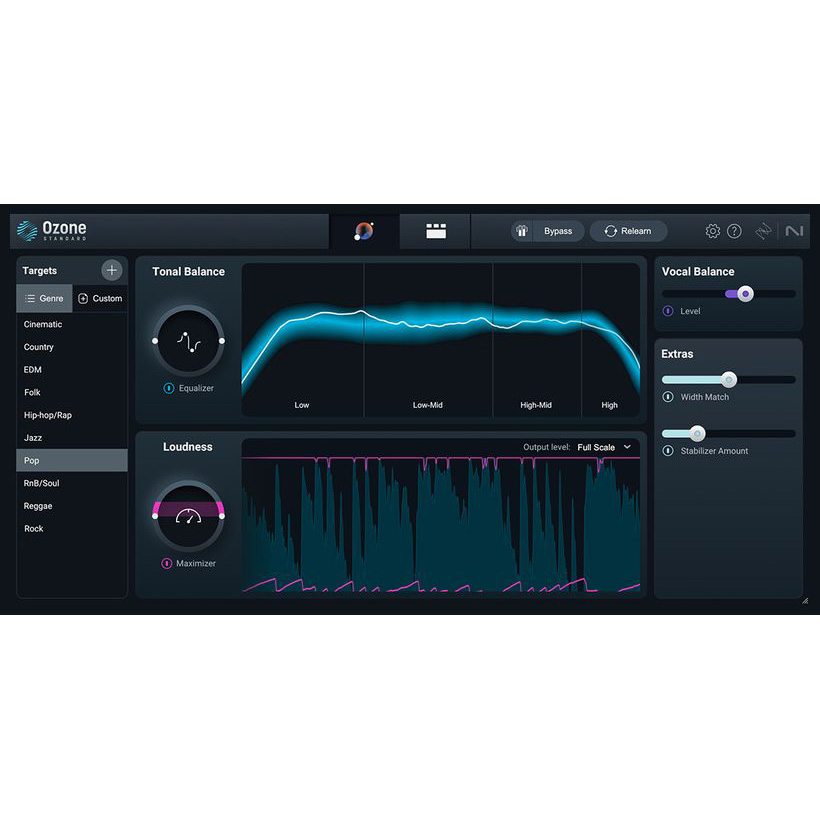Viewport: 820px width, 820px height.
Task: Switch to the Custom tab
Action: (100, 298)
